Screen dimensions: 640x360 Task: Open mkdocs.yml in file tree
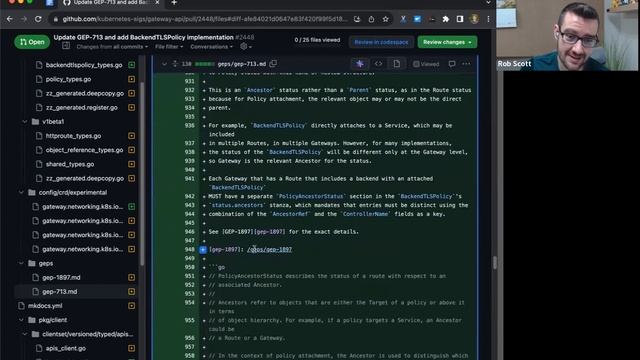[45, 306]
